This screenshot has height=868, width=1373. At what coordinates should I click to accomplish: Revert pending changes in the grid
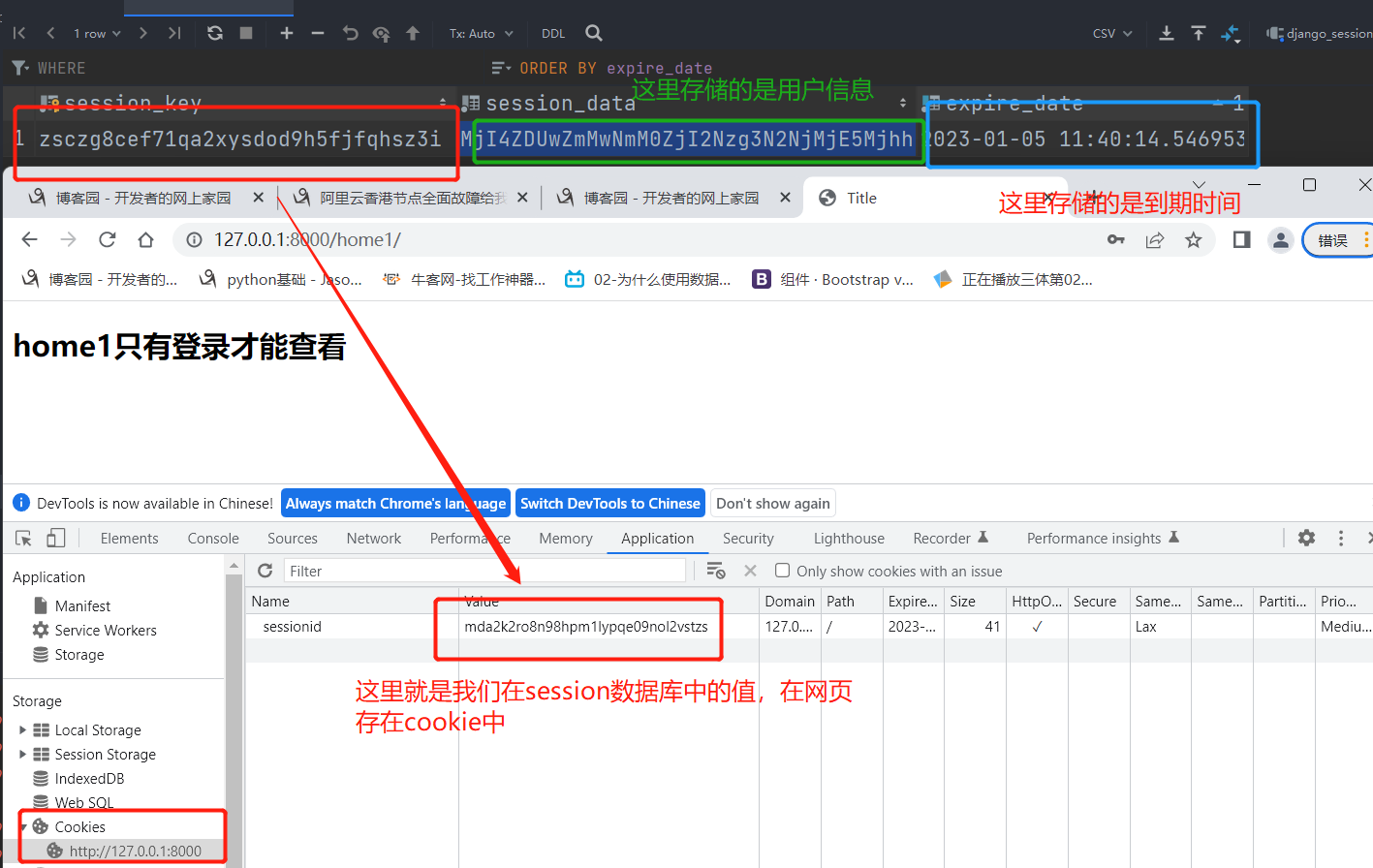pos(350,33)
